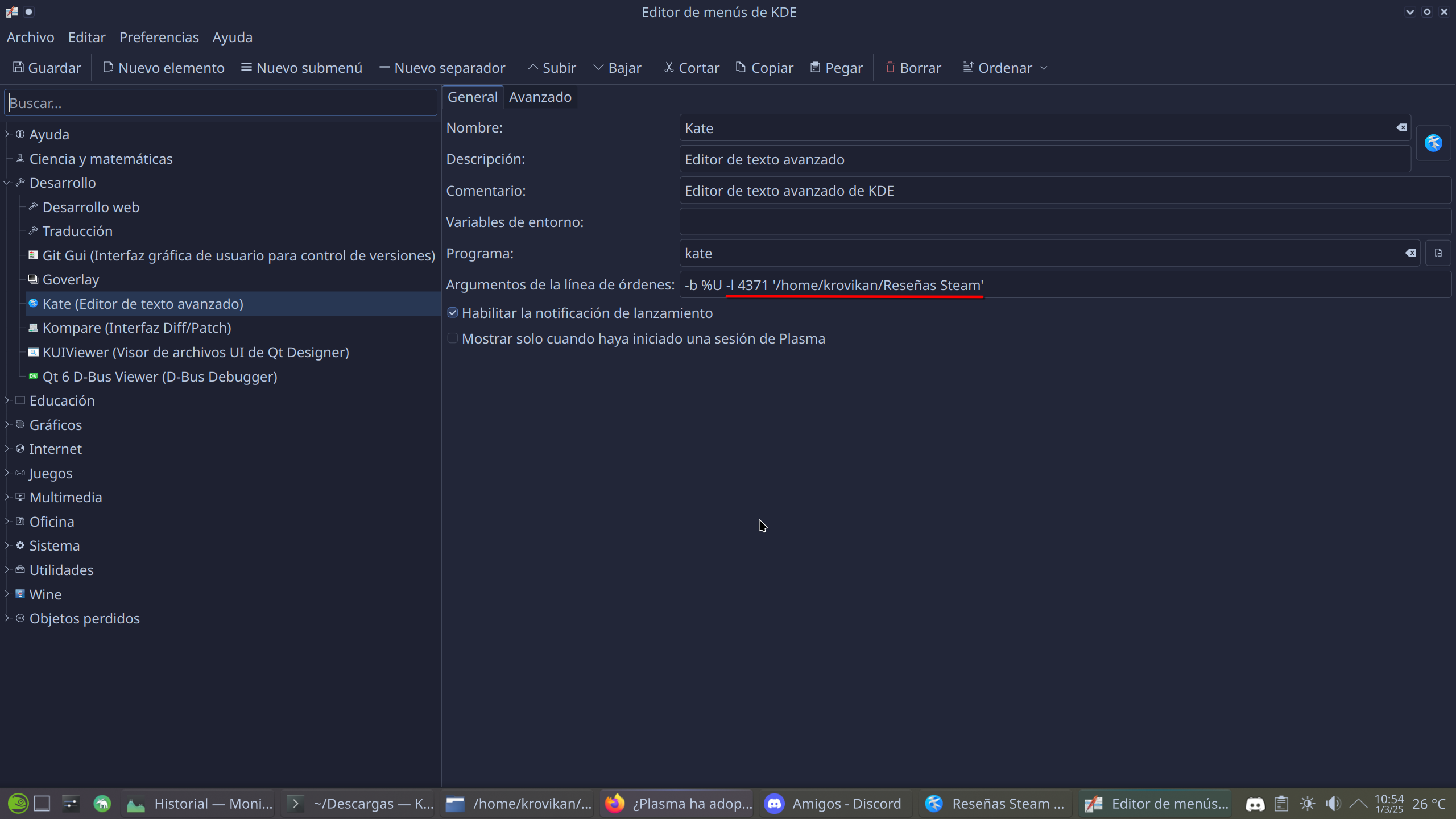Add a Nuevo elemento
The width and height of the screenshot is (1456, 819).
164,68
